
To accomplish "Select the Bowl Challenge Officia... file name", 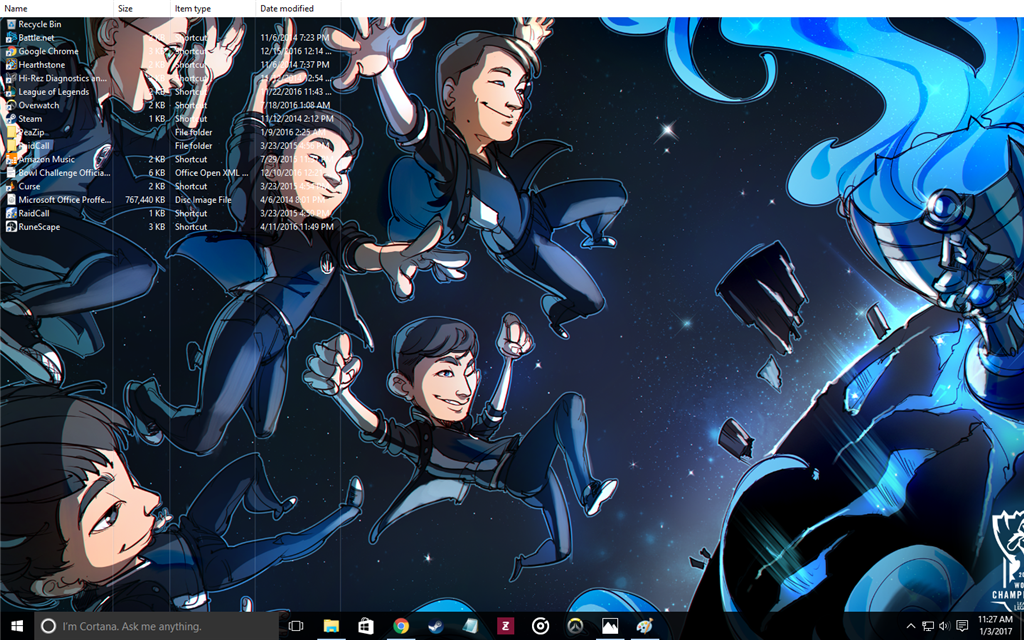I will click(64, 173).
